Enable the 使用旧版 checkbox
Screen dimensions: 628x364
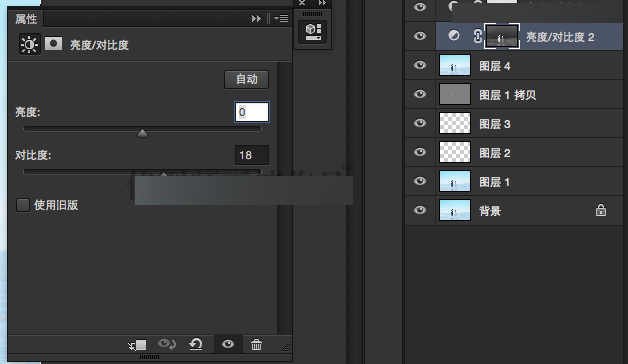[x=23, y=205]
